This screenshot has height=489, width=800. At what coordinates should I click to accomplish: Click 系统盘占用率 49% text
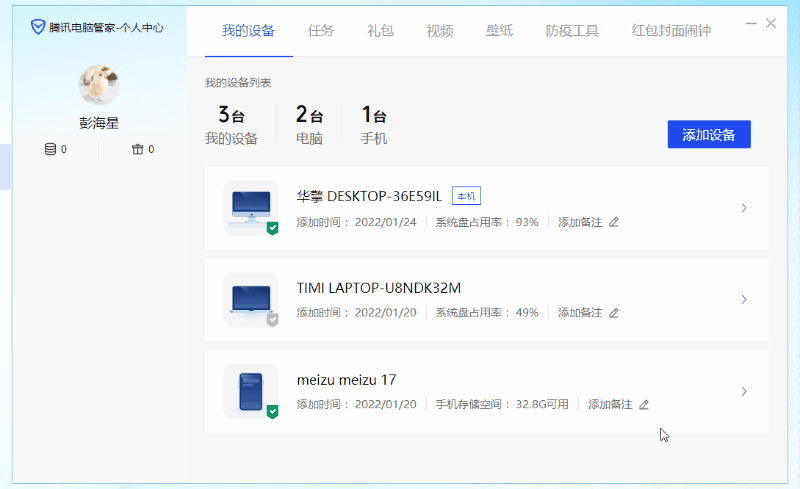click(x=487, y=313)
